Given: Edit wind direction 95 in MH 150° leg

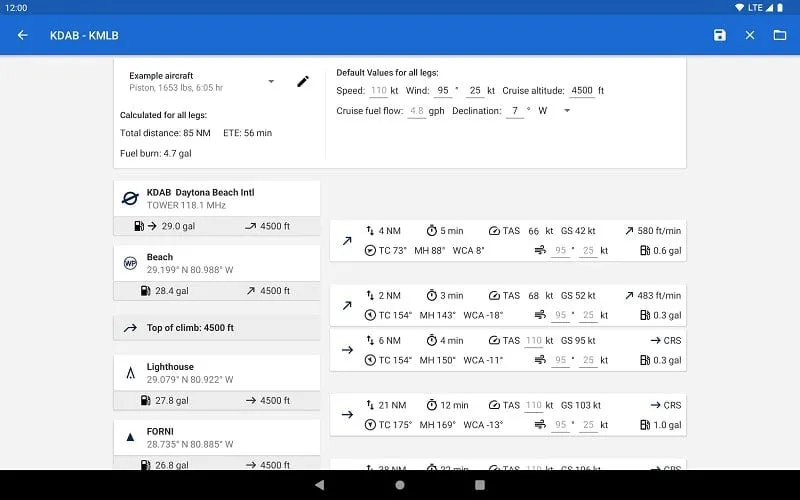Looking at the screenshot, I should click(x=561, y=360).
